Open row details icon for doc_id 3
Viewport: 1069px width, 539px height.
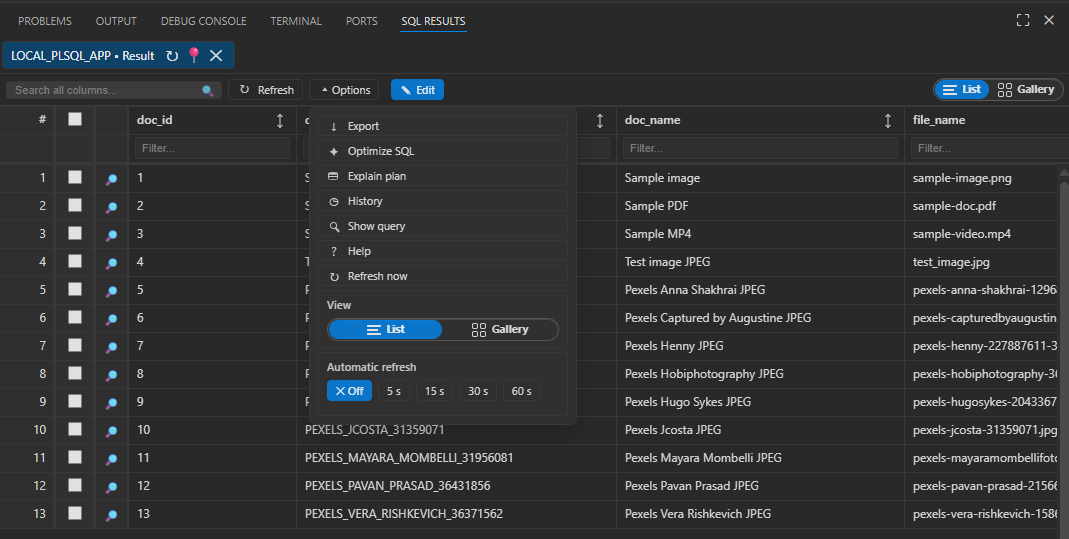point(111,235)
